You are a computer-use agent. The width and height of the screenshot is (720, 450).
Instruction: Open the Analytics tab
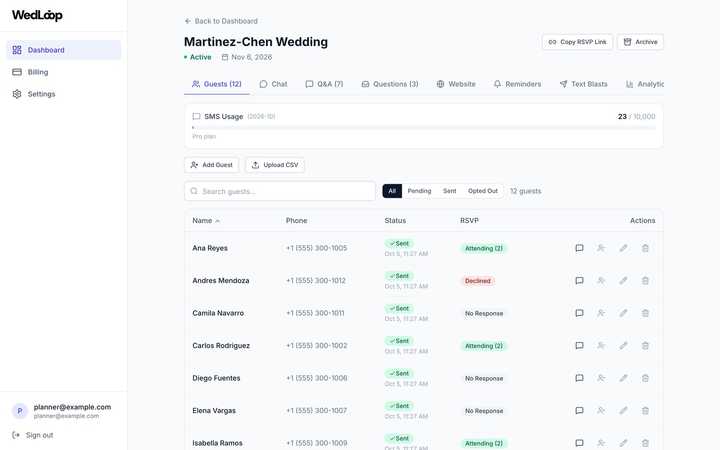[645, 84]
